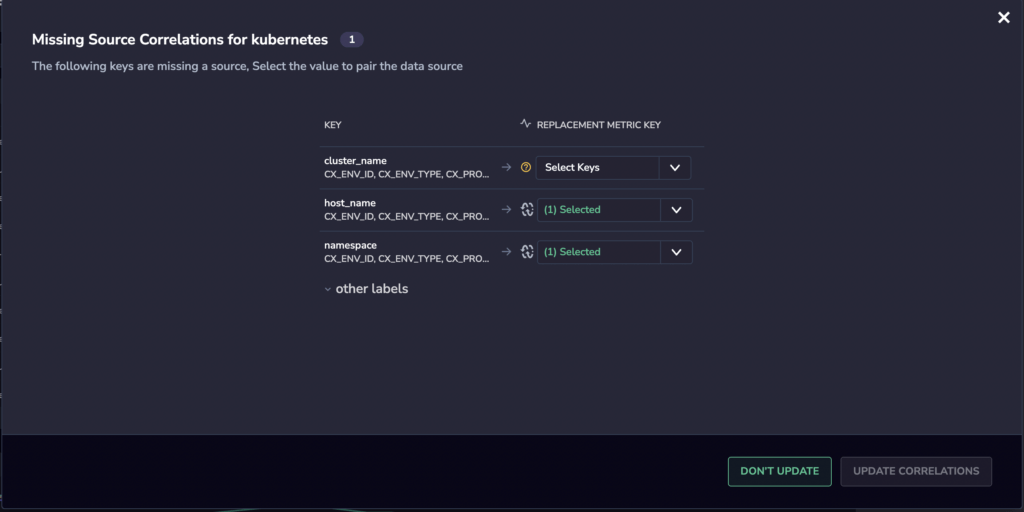Click the arrow icon beside namespace key

point(506,252)
